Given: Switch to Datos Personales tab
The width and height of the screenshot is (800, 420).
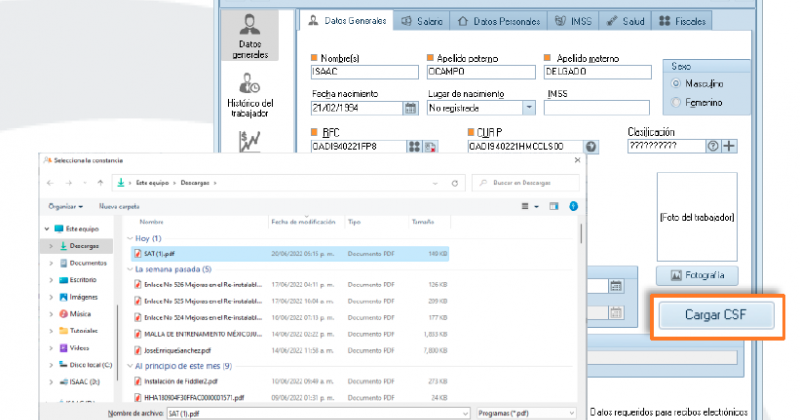Looking at the screenshot, I should pyautogui.click(x=498, y=21).
